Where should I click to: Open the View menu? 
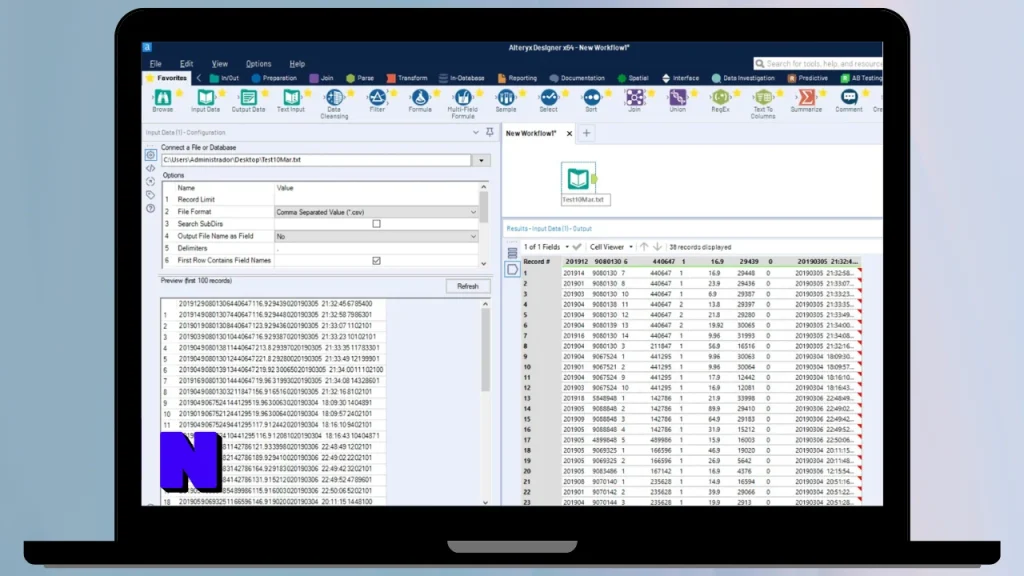coord(219,64)
